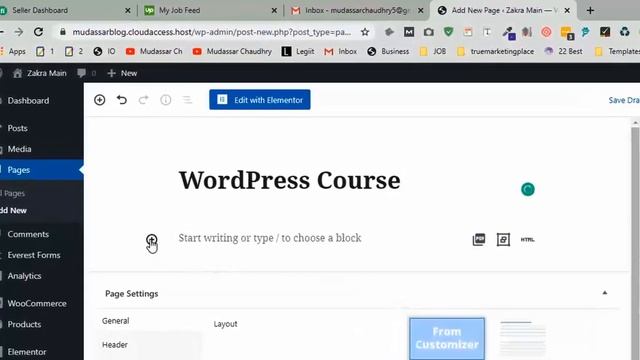Viewport: 640px width, 360px height.
Task: Undo the last editor change
Action: tap(122, 100)
